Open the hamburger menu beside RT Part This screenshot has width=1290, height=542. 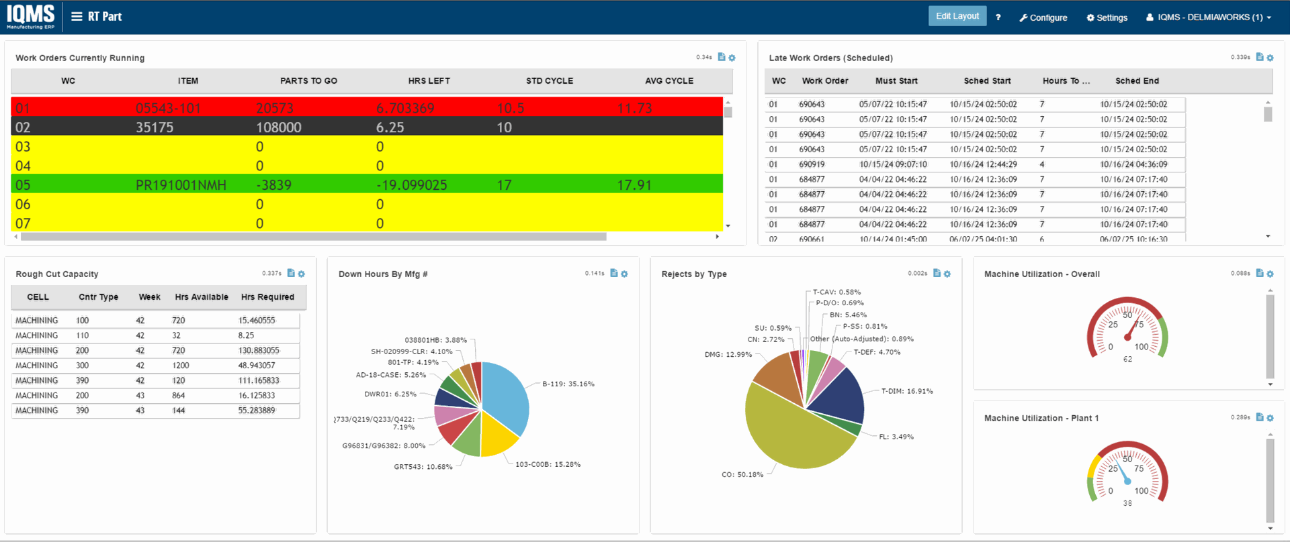coord(77,17)
